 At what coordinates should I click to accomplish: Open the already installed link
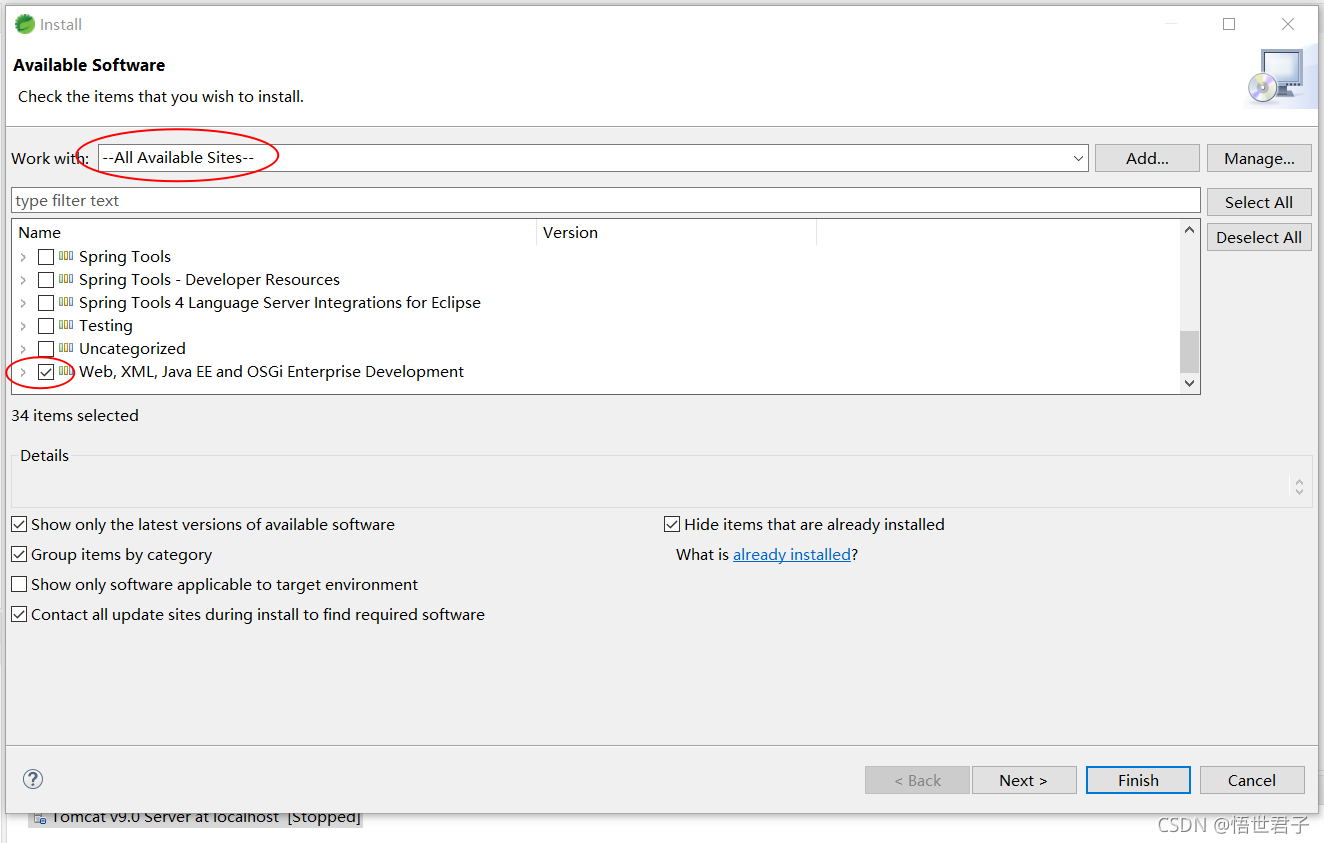coord(792,554)
